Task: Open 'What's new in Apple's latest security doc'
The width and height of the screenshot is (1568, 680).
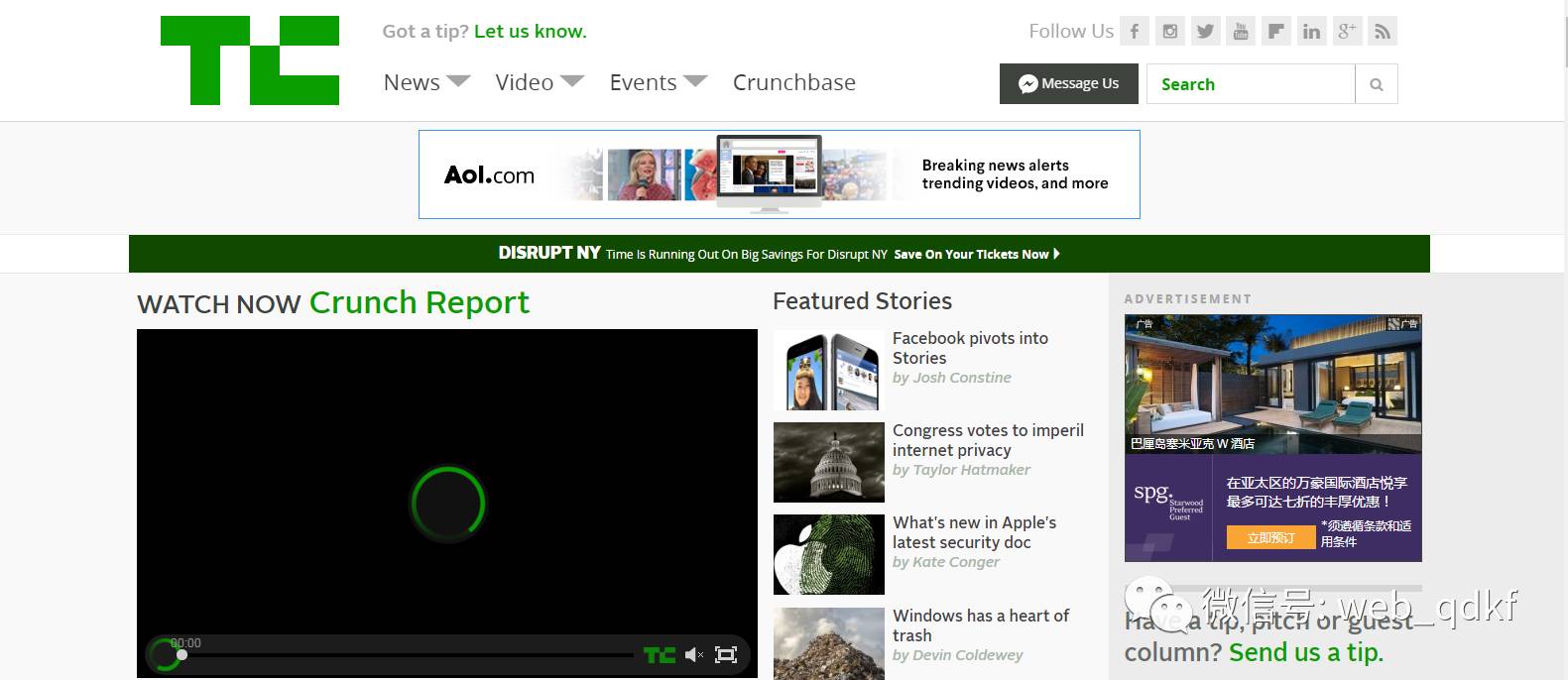Action: pos(974,532)
